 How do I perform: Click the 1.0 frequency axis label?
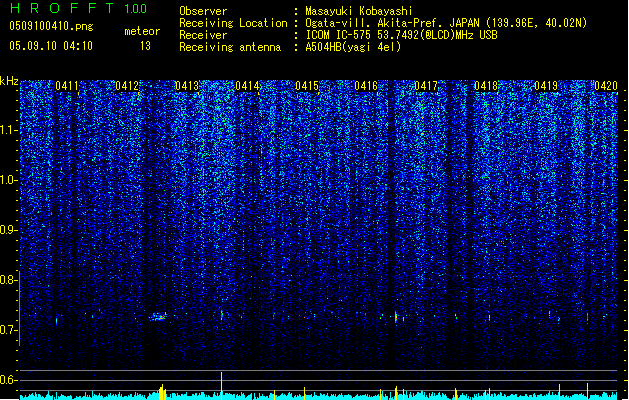[x=9, y=180]
